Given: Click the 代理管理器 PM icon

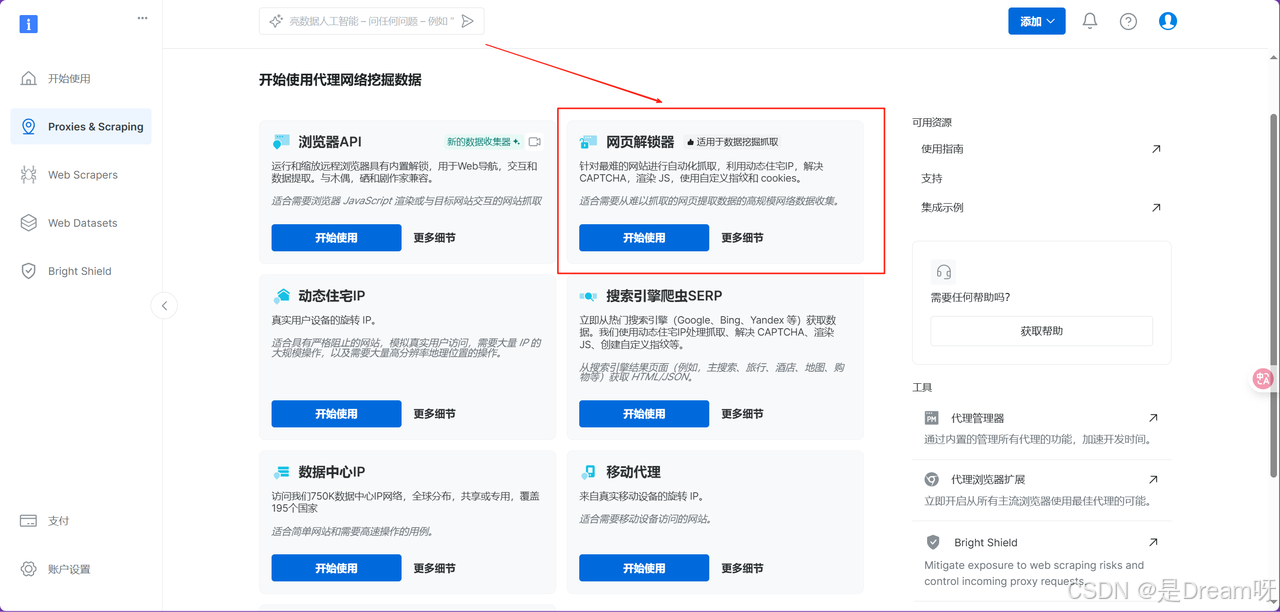Looking at the screenshot, I should pos(932,418).
